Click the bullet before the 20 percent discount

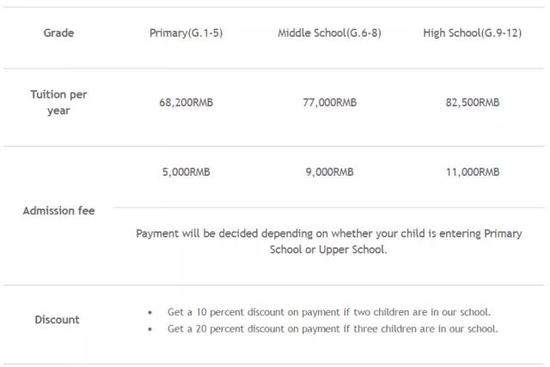pyautogui.click(x=150, y=329)
